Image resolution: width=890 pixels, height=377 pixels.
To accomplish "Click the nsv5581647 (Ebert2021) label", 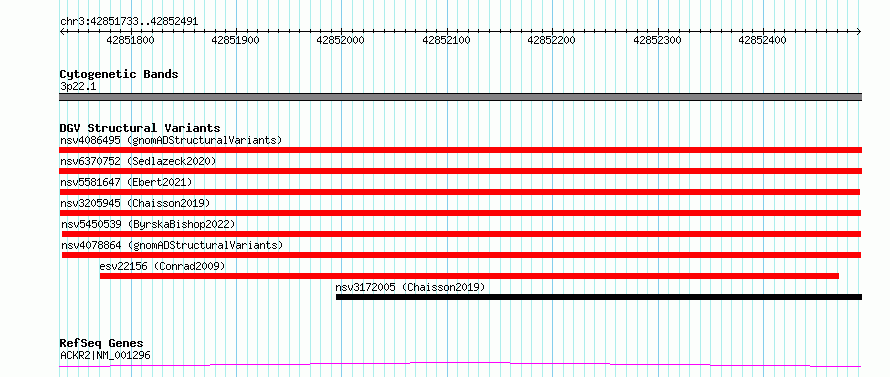I will 126,182.
